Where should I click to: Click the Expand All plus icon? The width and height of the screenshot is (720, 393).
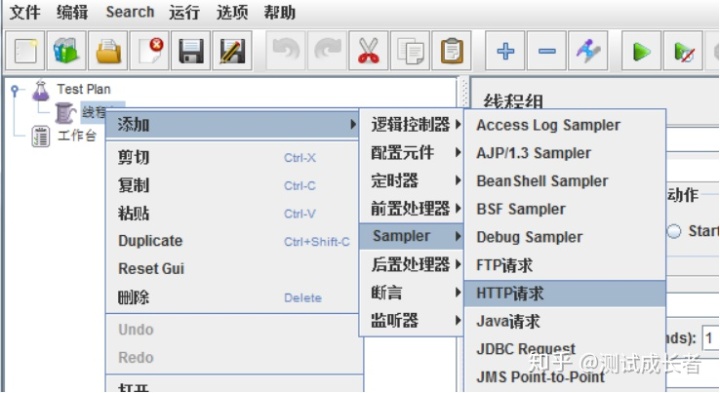click(x=505, y=51)
